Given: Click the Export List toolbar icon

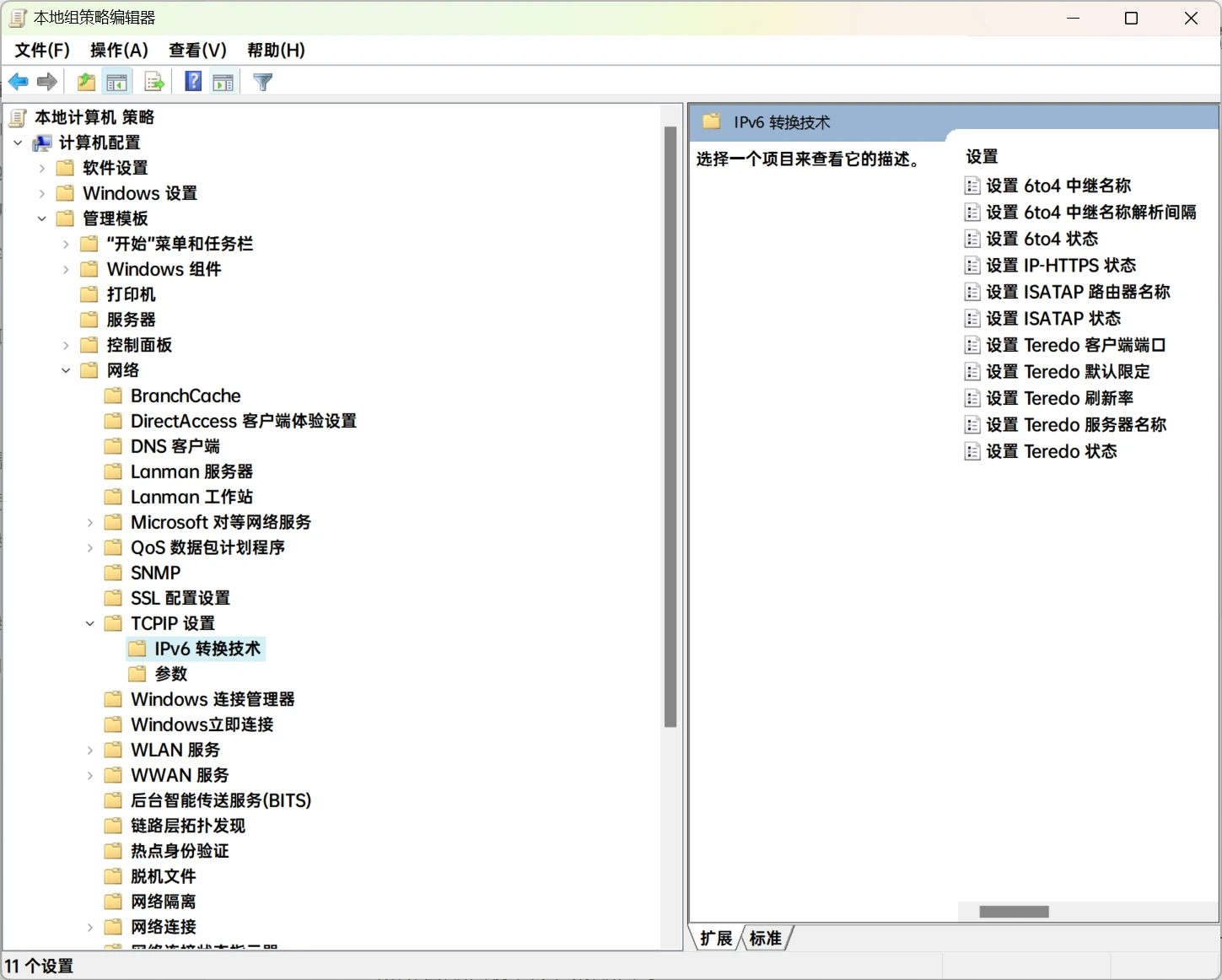Looking at the screenshot, I should [x=154, y=82].
